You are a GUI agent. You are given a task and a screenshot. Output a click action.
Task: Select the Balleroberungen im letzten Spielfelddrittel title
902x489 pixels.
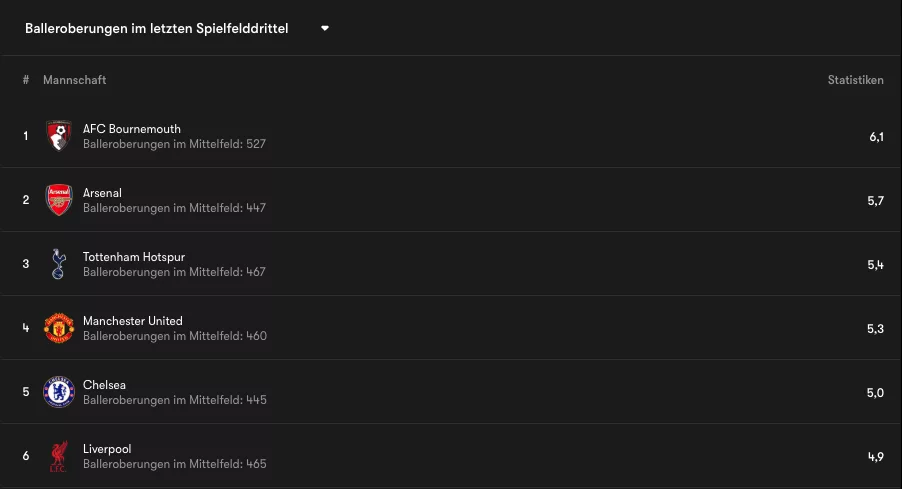(x=156, y=28)
